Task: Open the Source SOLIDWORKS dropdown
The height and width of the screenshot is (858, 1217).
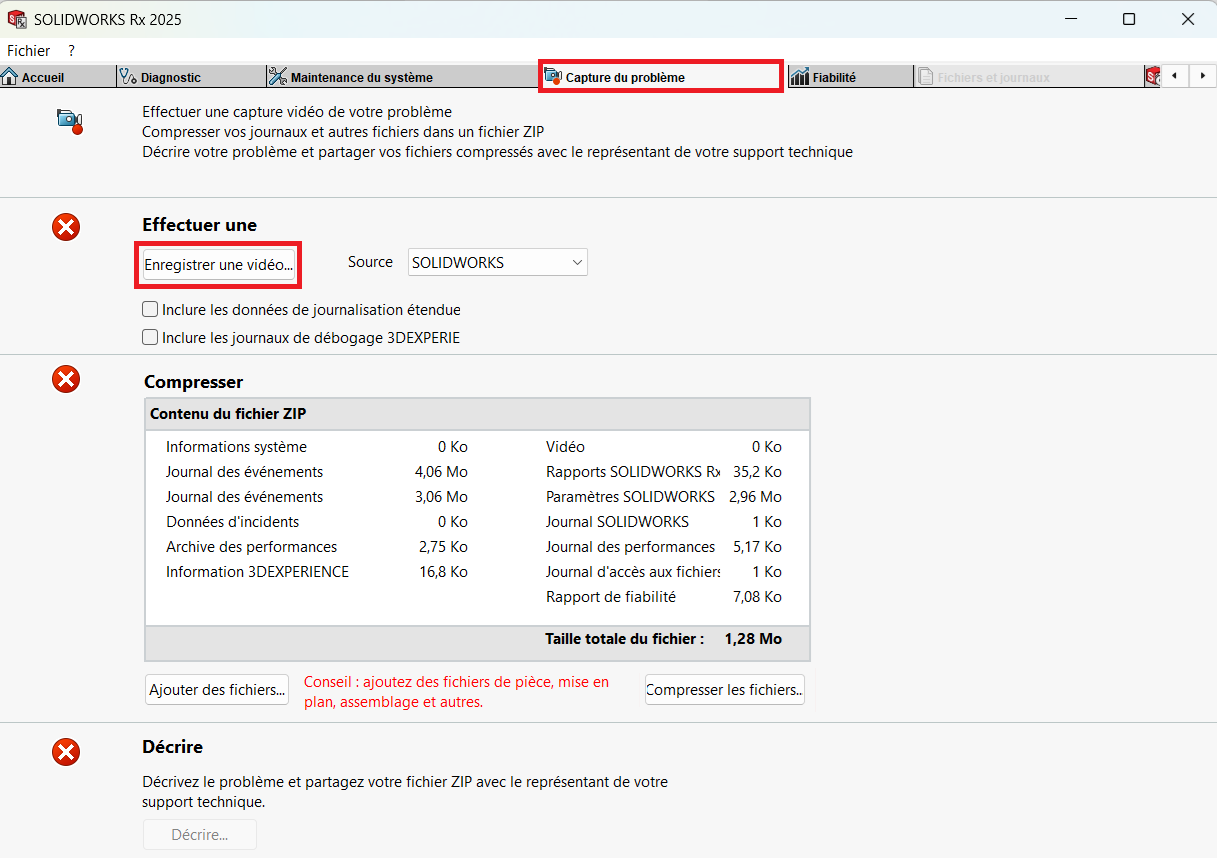Action: (497, 262)
